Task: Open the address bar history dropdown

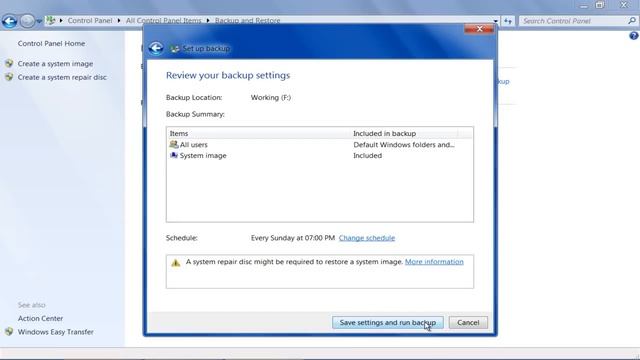Action: [496, 21]
